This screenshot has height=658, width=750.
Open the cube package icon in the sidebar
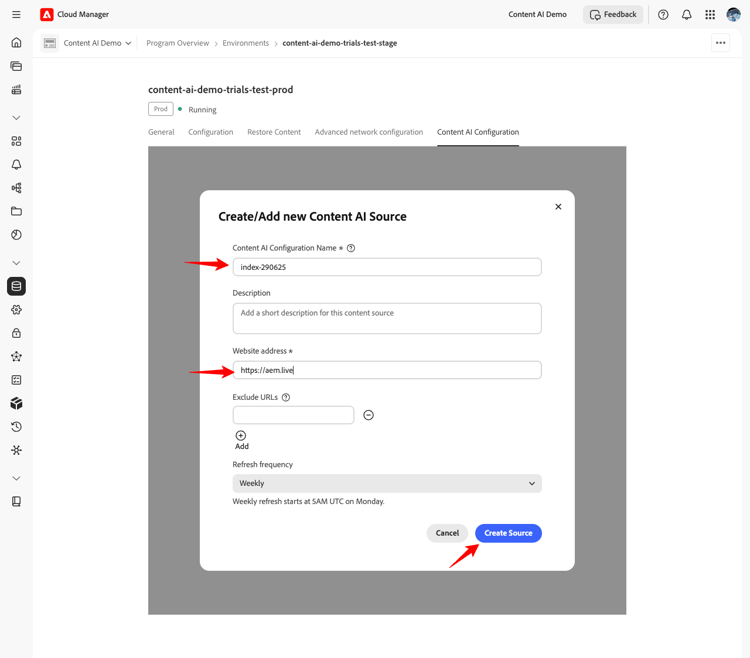[16, 404]
